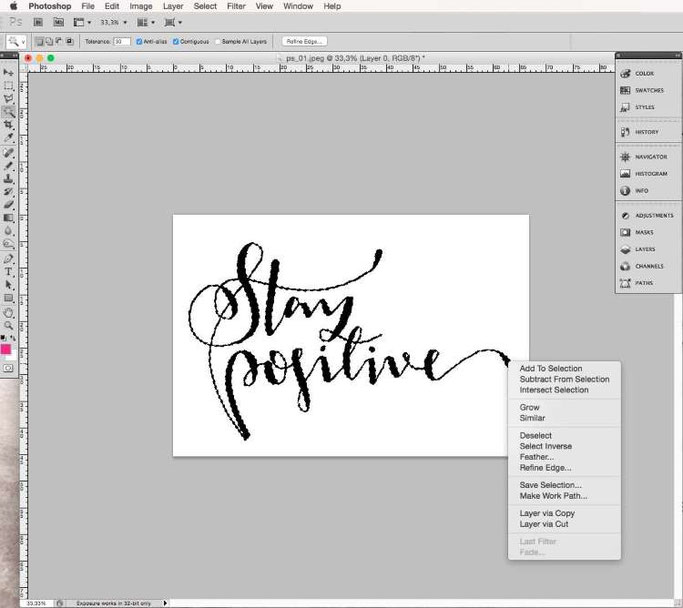
Task: Click the foreground pink color swatch
Action: coord(6,349)
